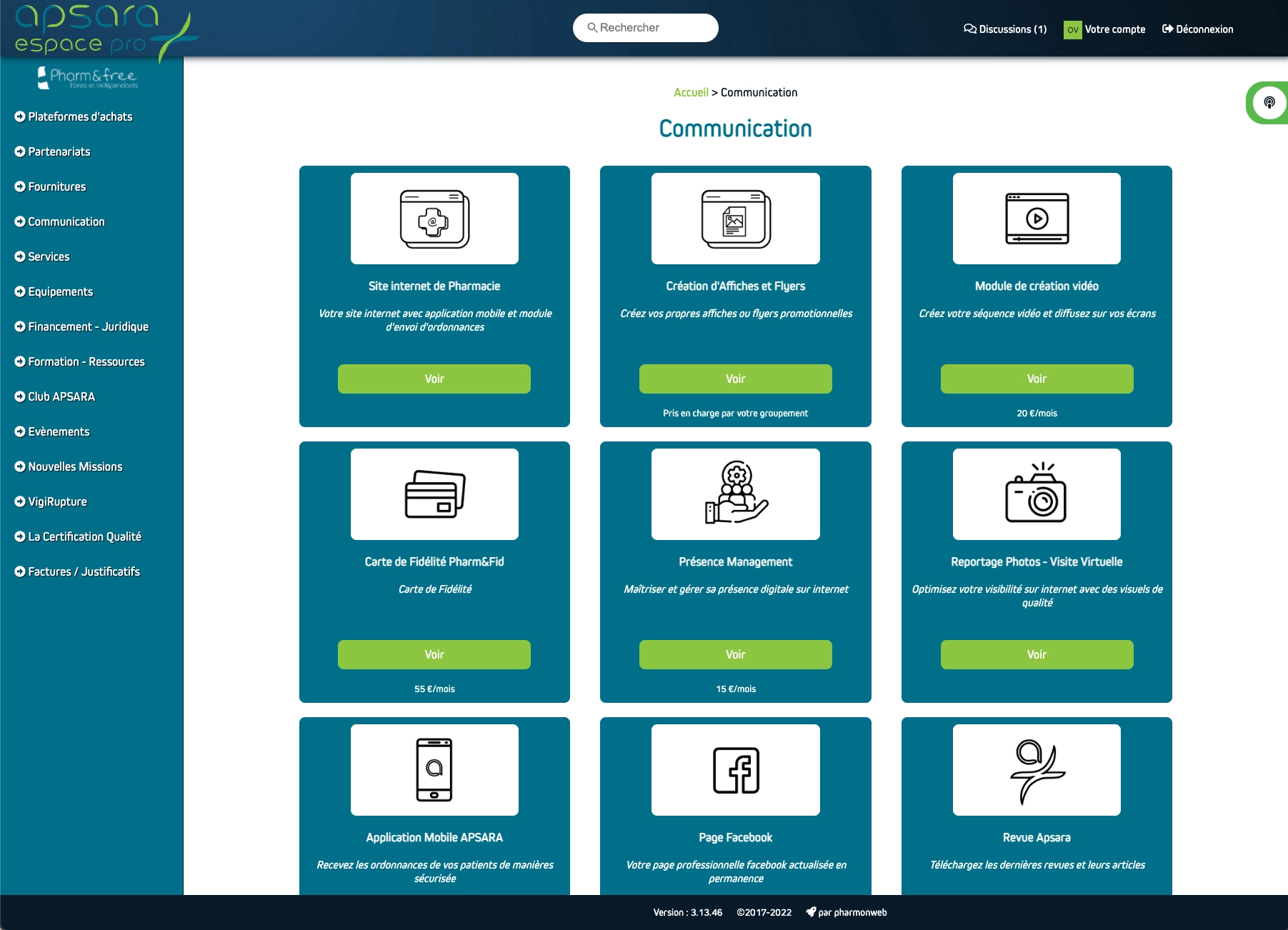Open the loyalty card icon
The height and width of the screenshot is (930, 1288).
point(434,494)
